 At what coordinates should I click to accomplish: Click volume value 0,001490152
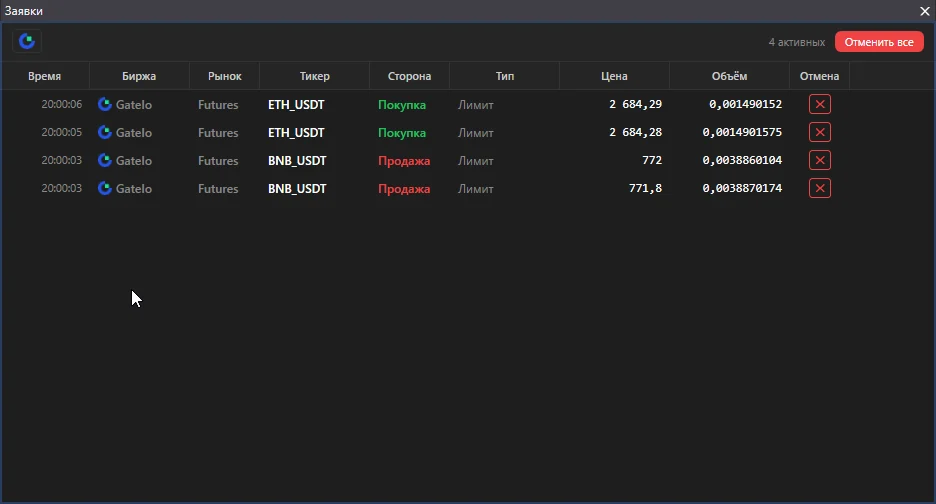[746, 104]
